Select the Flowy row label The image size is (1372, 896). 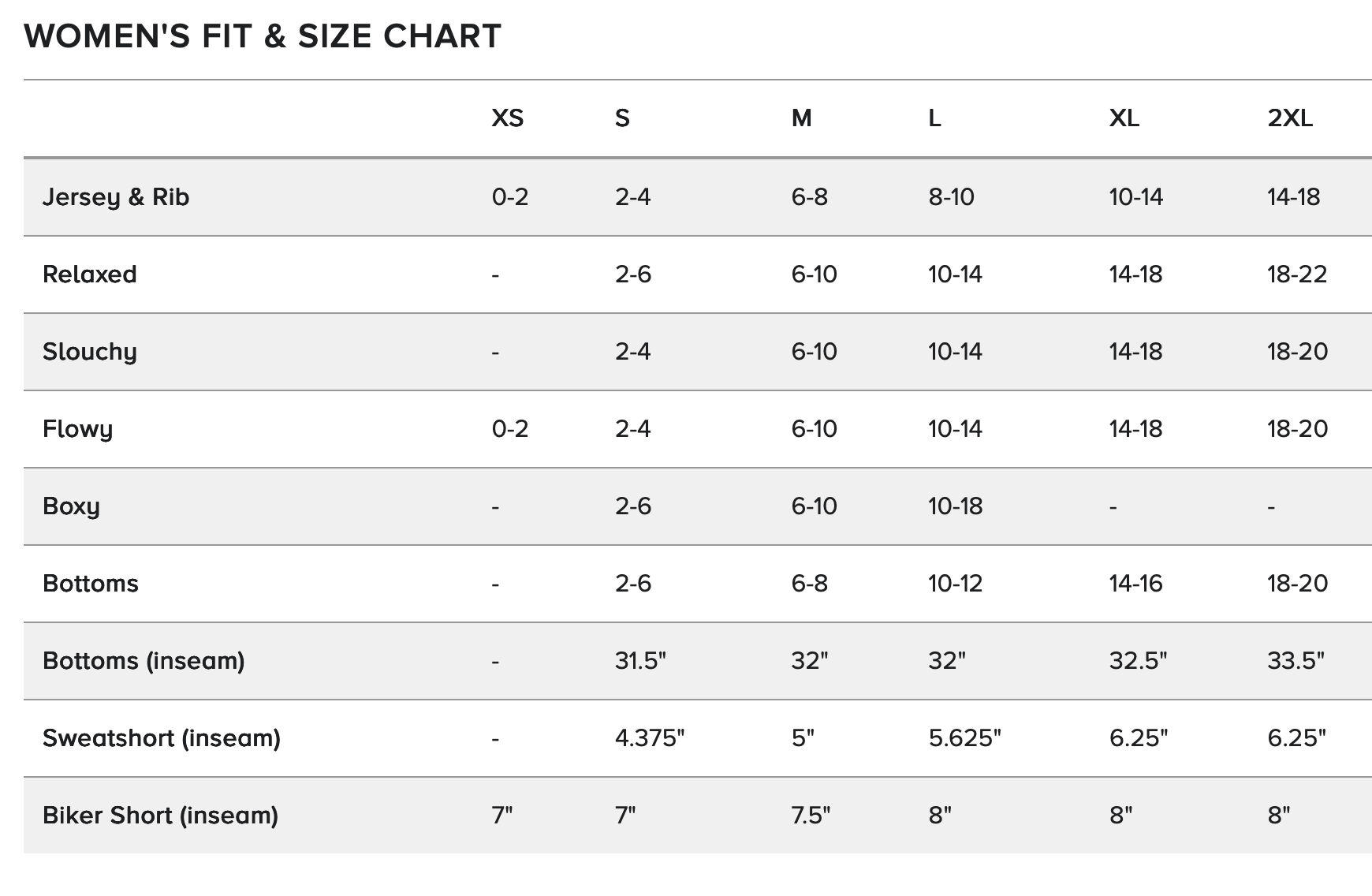tap(78, 429)
